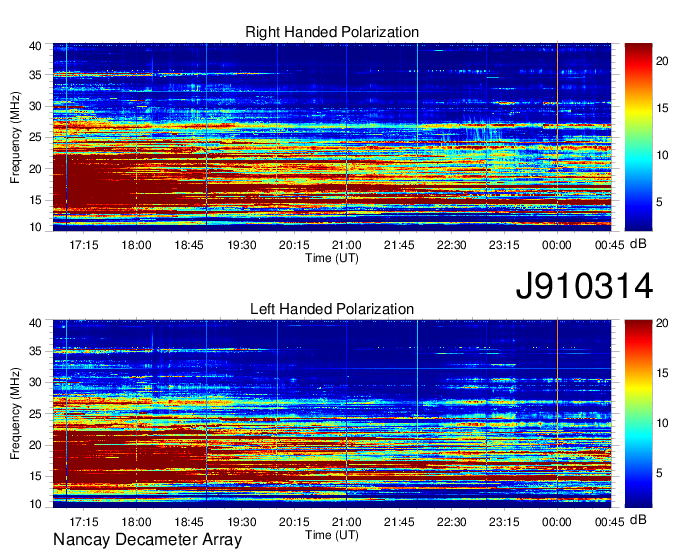This screenshot has height=552, width=680.
Task: Click 25 MHz tick on Right Handed plot
Action: coord(35,137)
